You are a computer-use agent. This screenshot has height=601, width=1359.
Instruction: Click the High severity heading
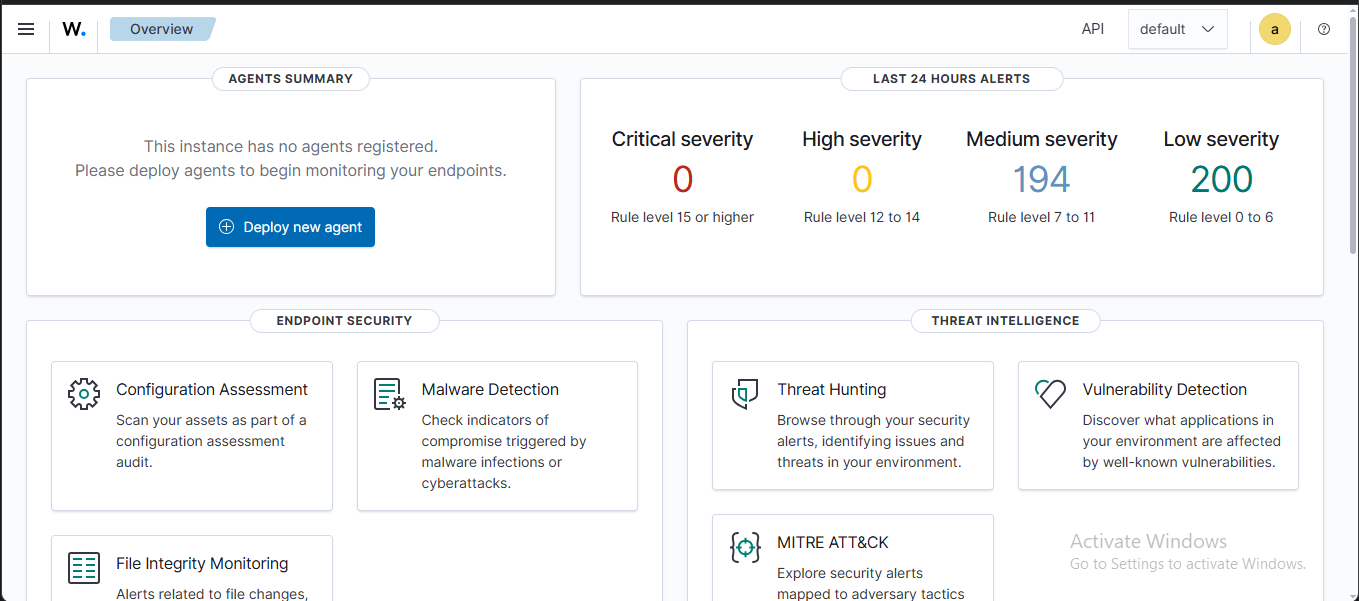862,139
